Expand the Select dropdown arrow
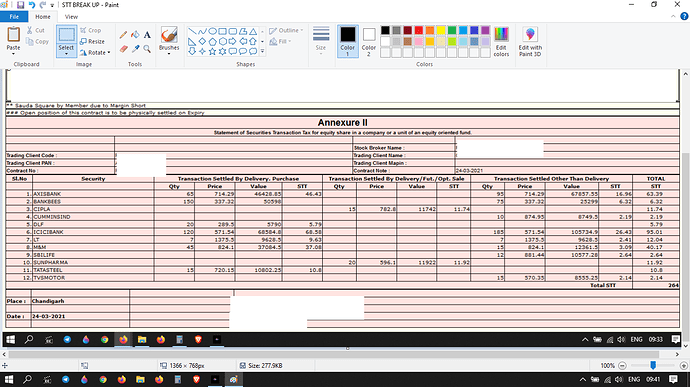 pos(66,54)
